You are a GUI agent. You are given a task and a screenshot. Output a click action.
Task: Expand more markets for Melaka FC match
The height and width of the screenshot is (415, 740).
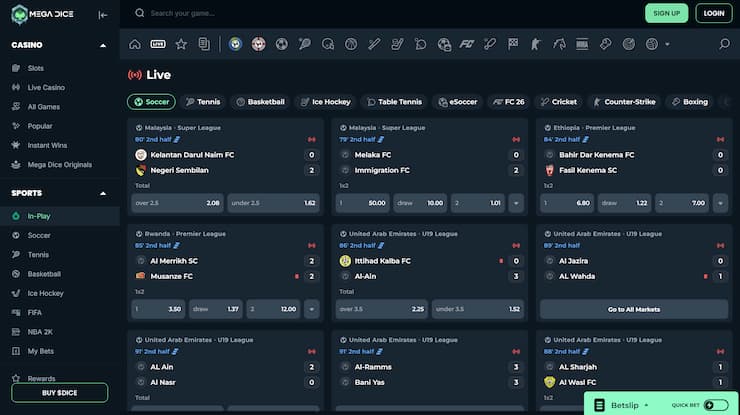coord(516,203)
